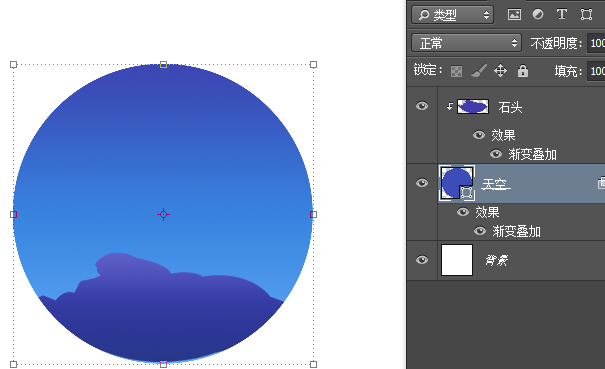Toggle 渐变叠加 visibility under 石头 layer

(496, 154)
